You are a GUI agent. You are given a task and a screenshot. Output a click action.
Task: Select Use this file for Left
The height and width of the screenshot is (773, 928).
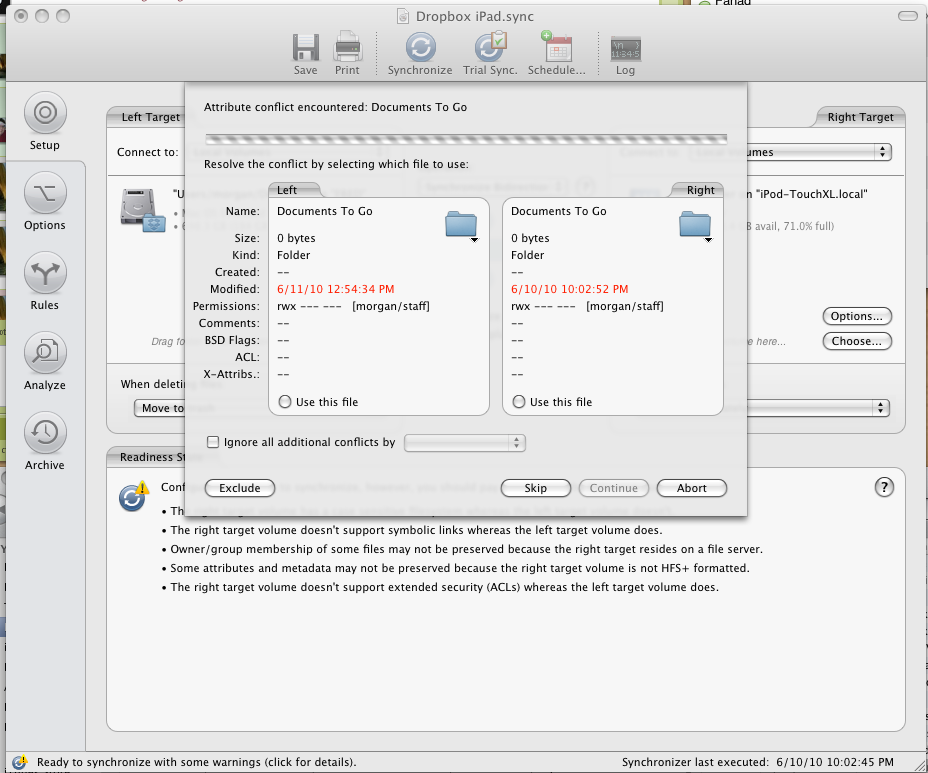pos(285,402)
